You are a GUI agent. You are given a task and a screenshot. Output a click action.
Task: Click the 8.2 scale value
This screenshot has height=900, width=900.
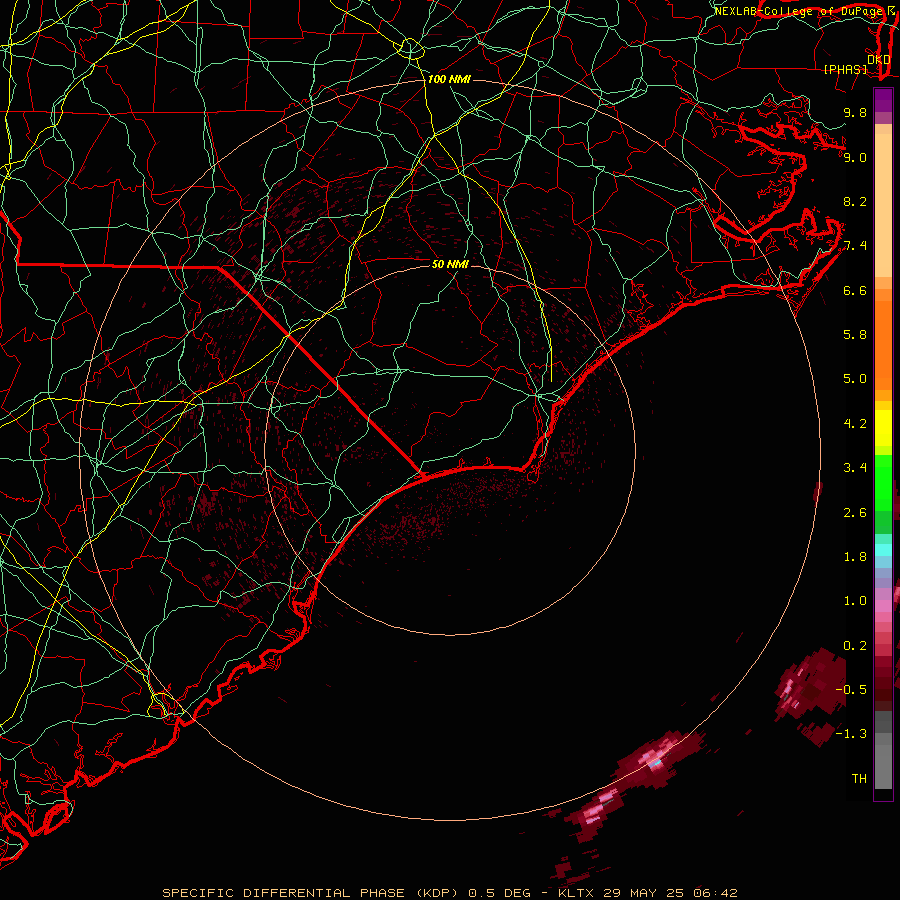[x=855, y=201]
